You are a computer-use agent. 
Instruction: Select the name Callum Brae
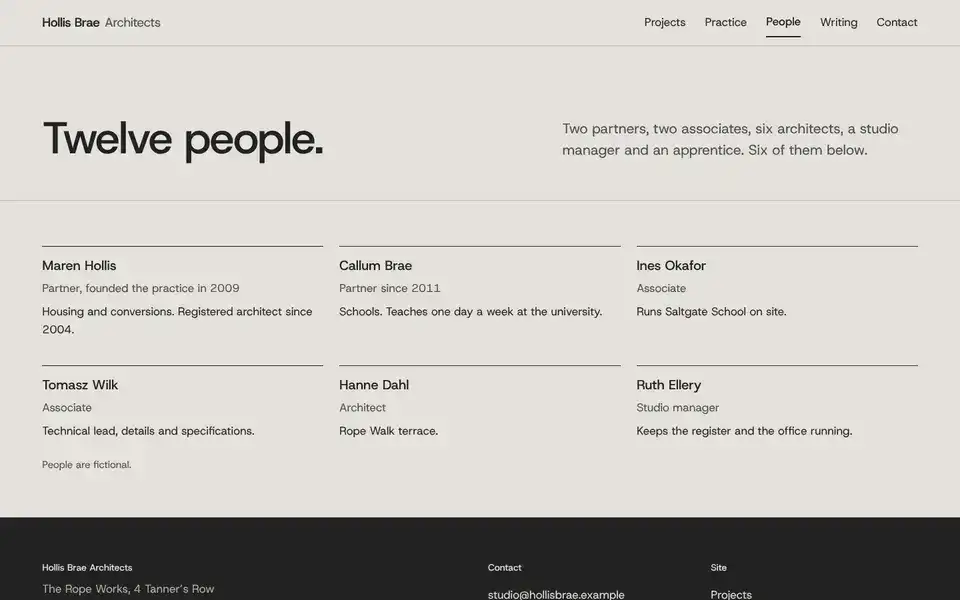(375, 266)
